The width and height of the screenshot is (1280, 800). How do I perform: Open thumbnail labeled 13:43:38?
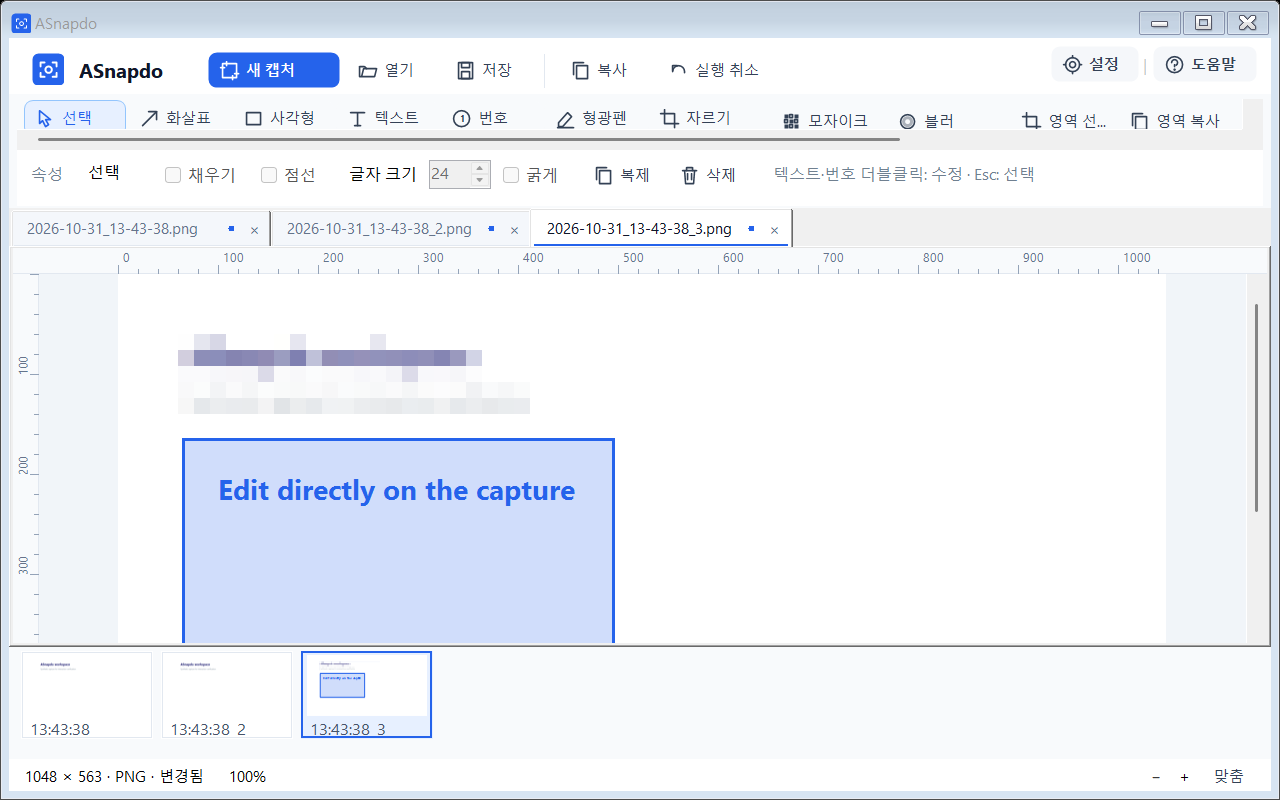point(87,695)
